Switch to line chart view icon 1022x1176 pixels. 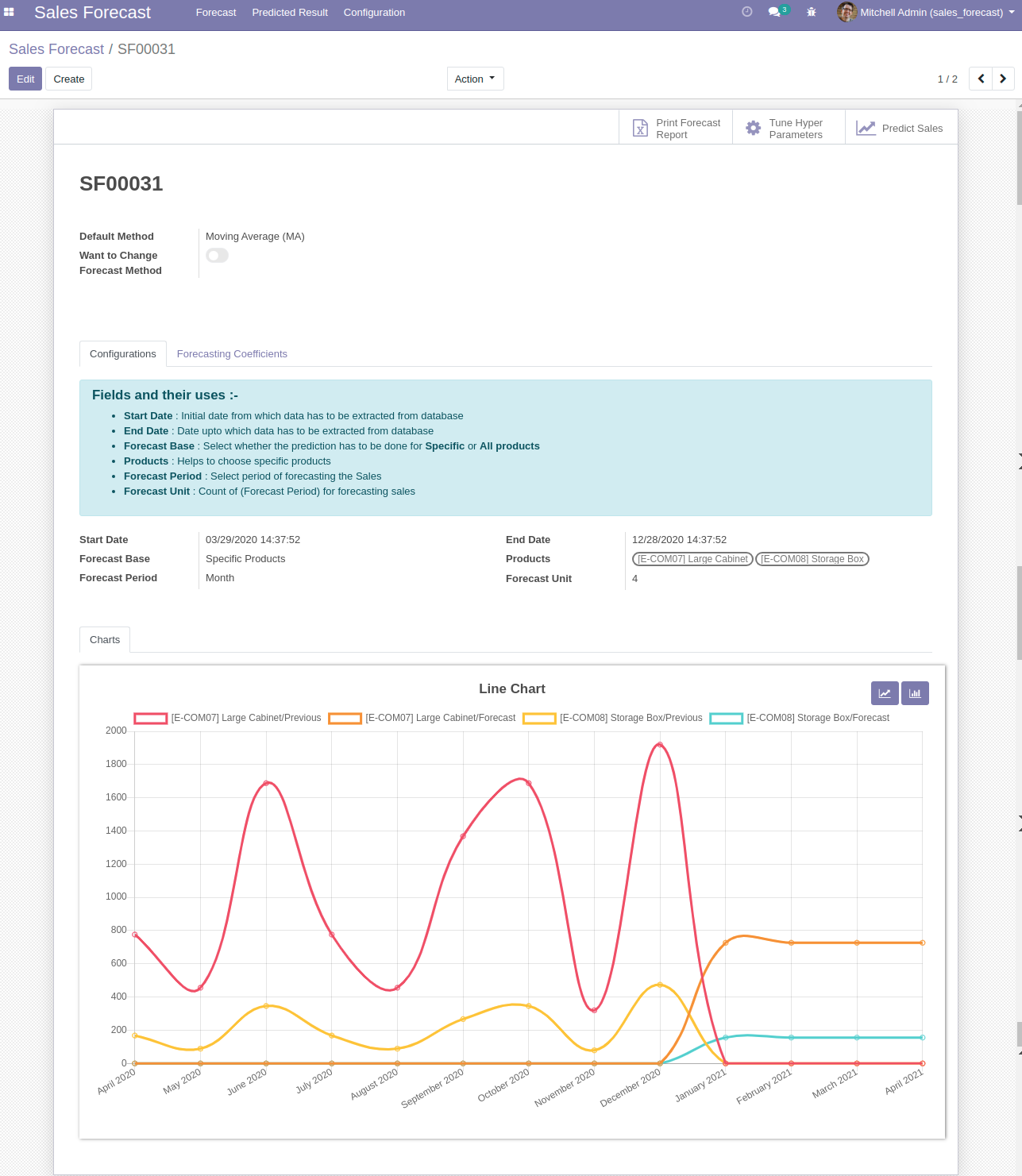(884, 693)
